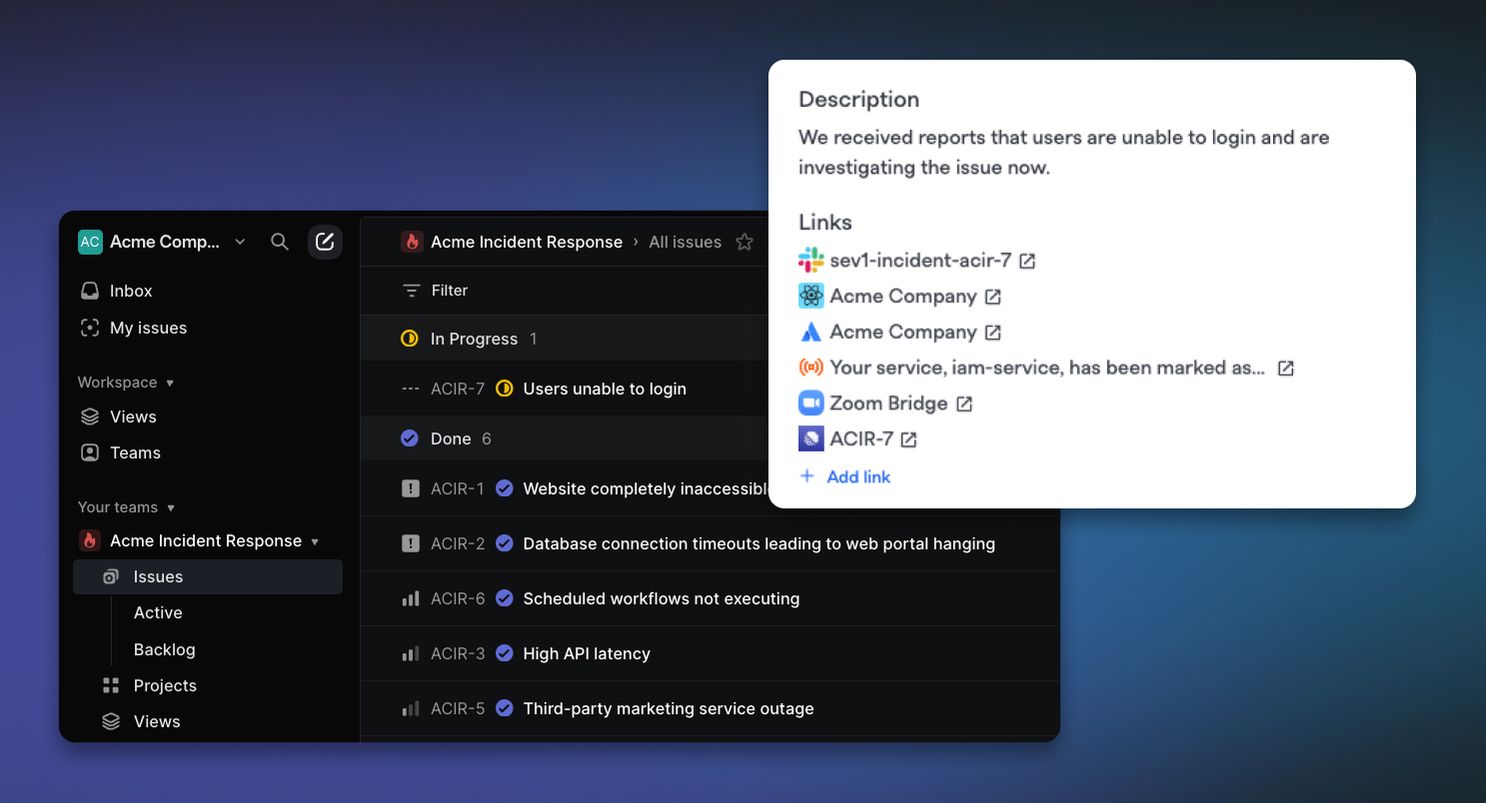Image resolution: width=1486 pixels, height=803 pixels.
Task: Open issue Website completely inaccessible
Action: coord(645,489)
